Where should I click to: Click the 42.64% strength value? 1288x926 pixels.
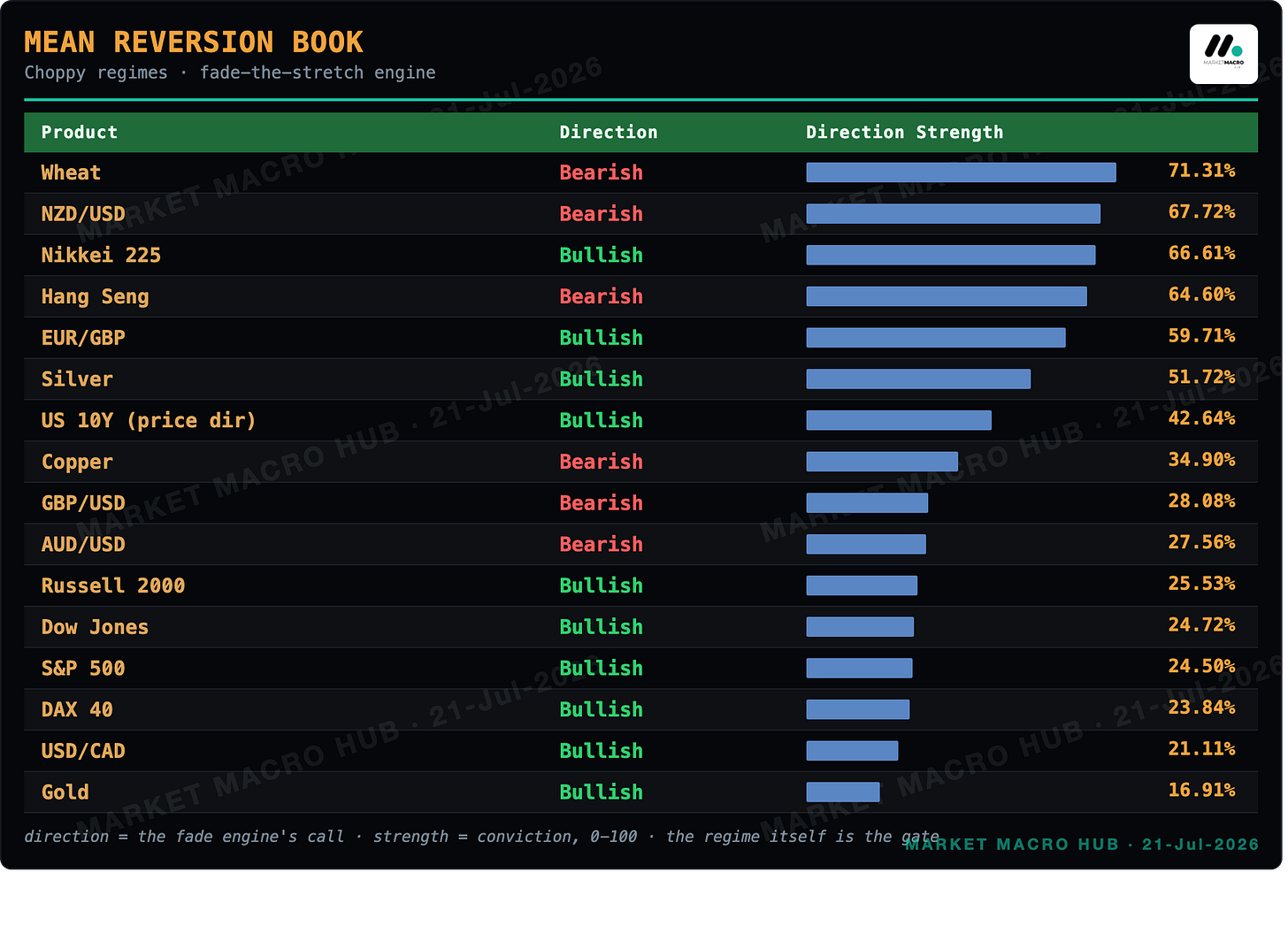click(x=1201, y=418)
